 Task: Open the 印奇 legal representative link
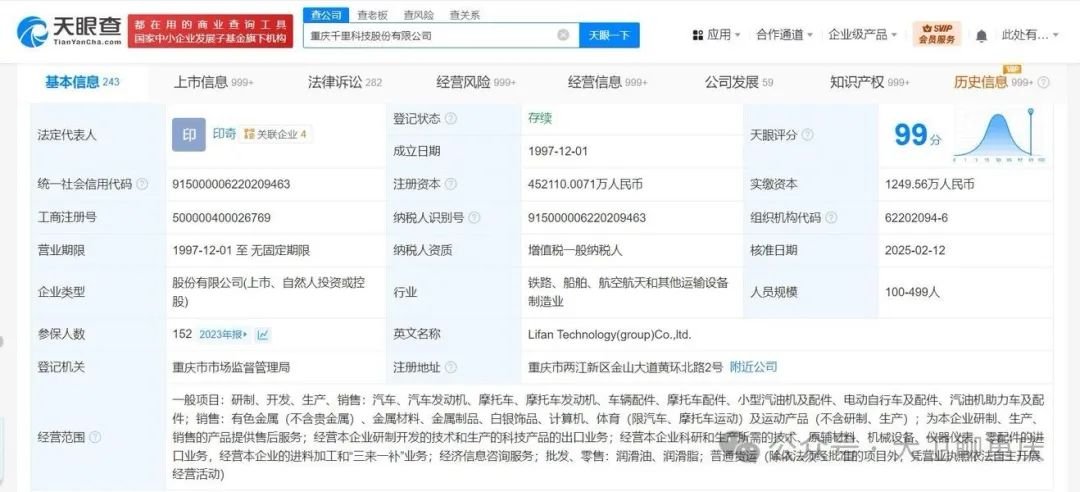coord(224,134)
